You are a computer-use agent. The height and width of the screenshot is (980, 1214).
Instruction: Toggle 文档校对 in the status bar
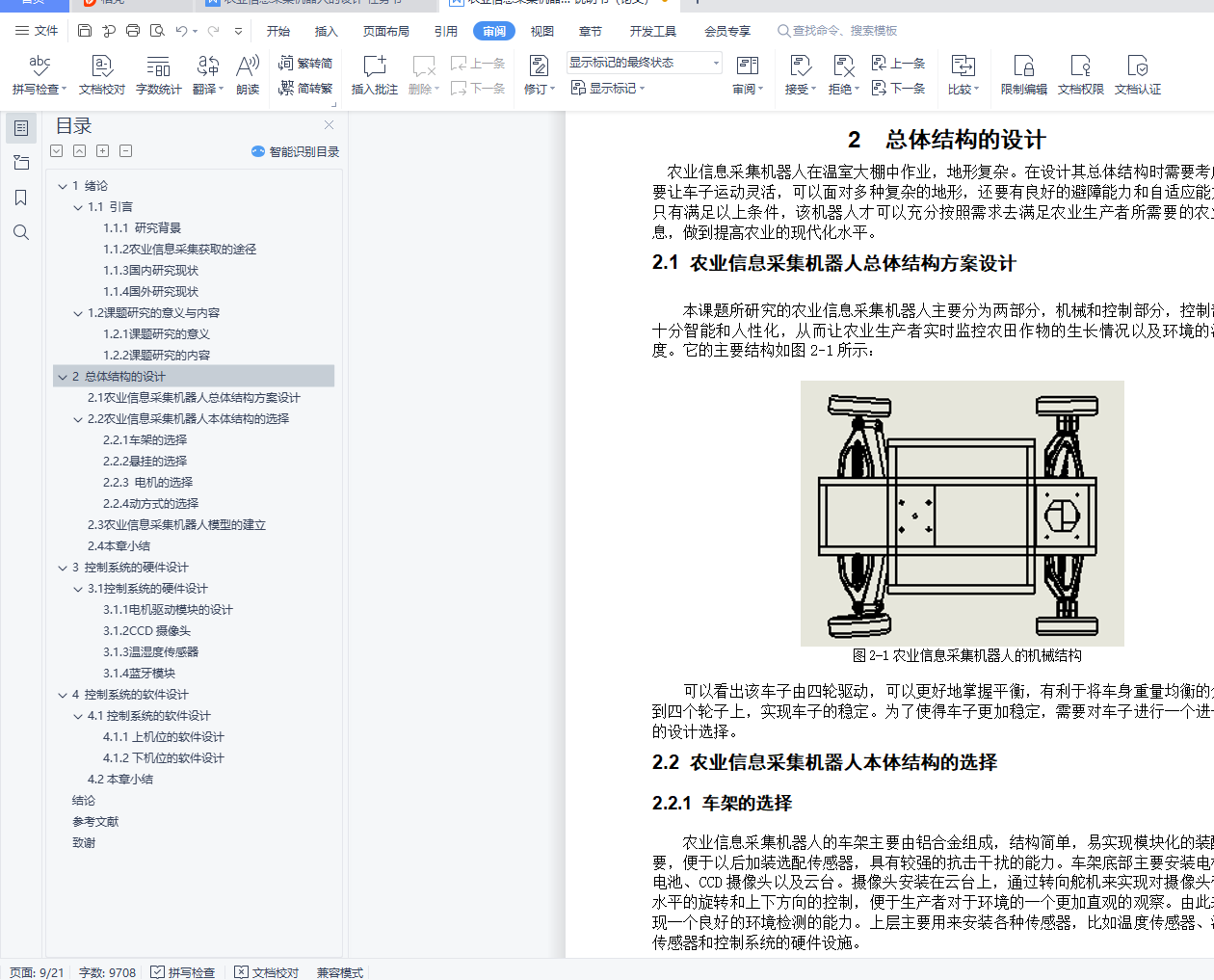tap(267, 972)
